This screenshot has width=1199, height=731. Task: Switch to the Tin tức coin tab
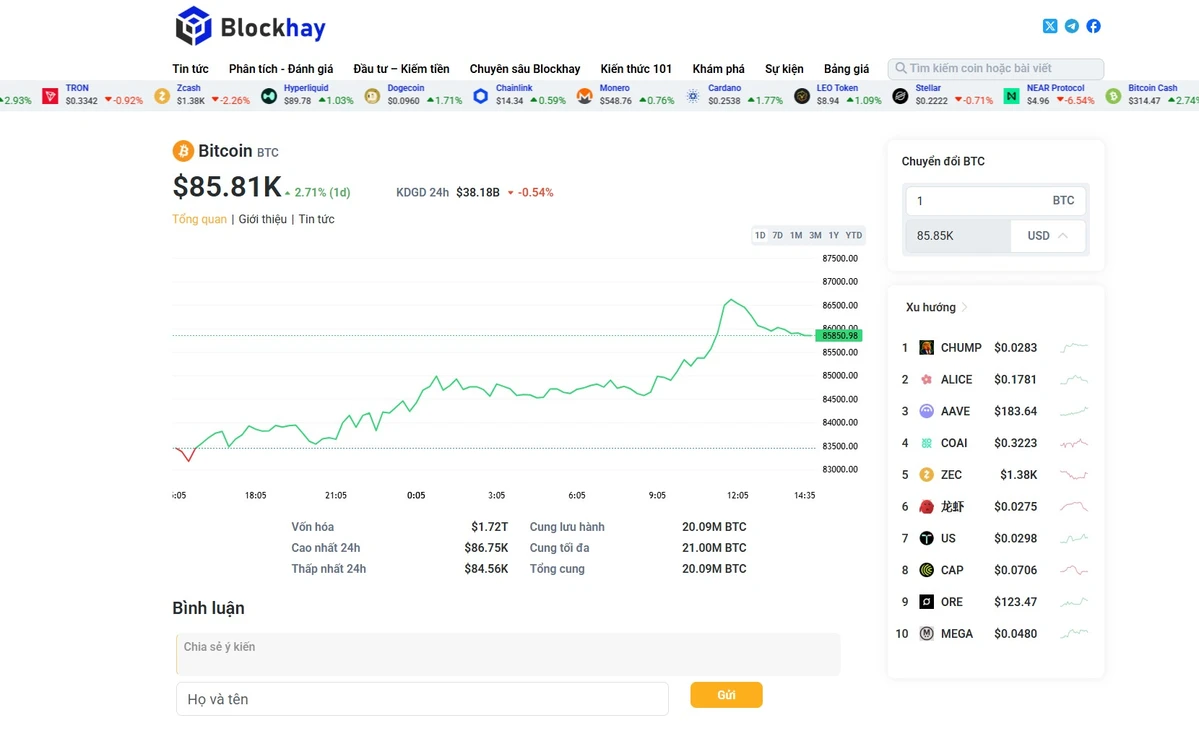[x=317, y=219]
